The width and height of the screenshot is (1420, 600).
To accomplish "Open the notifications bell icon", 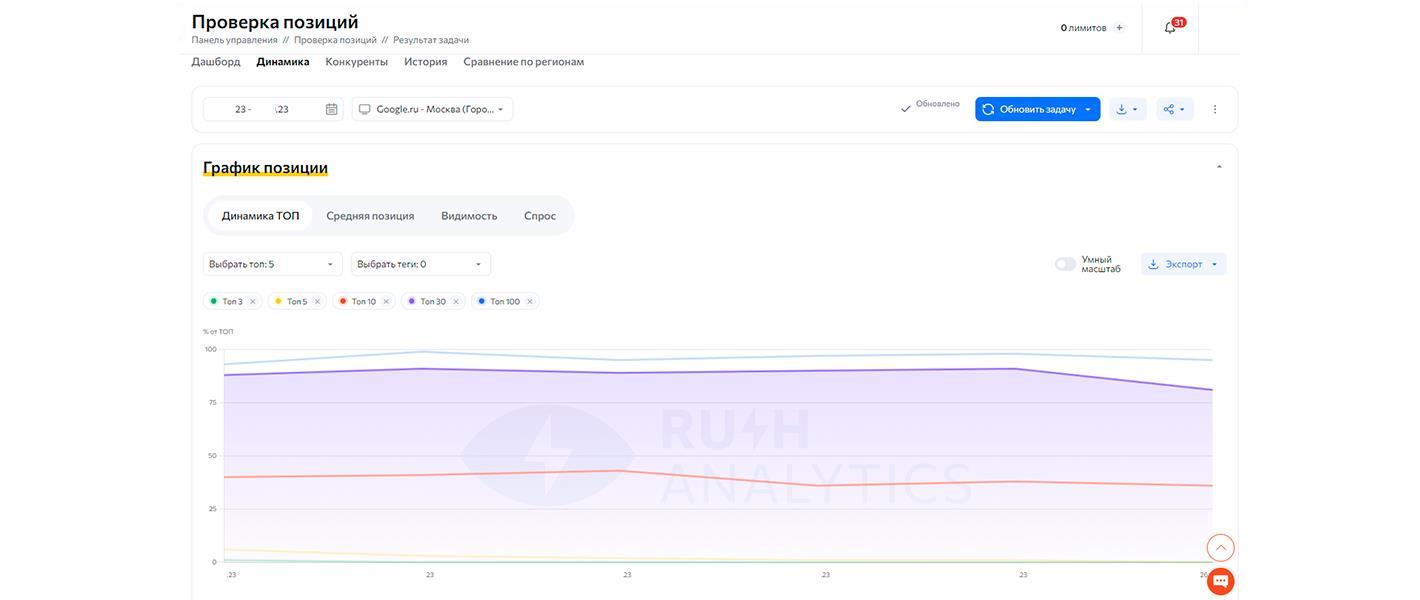I will (x=1170, y=28).
